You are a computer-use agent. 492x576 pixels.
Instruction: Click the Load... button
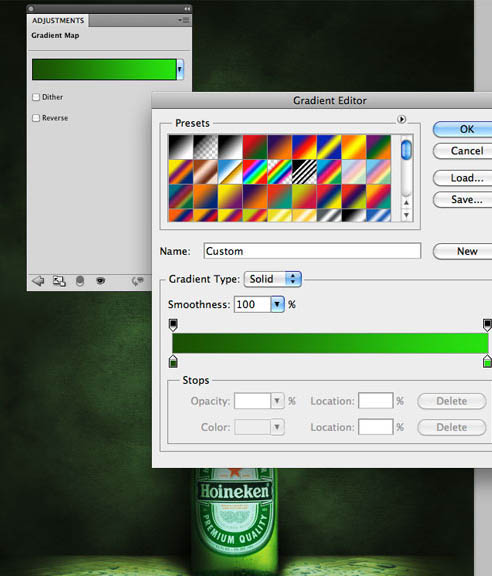point(466,178)
